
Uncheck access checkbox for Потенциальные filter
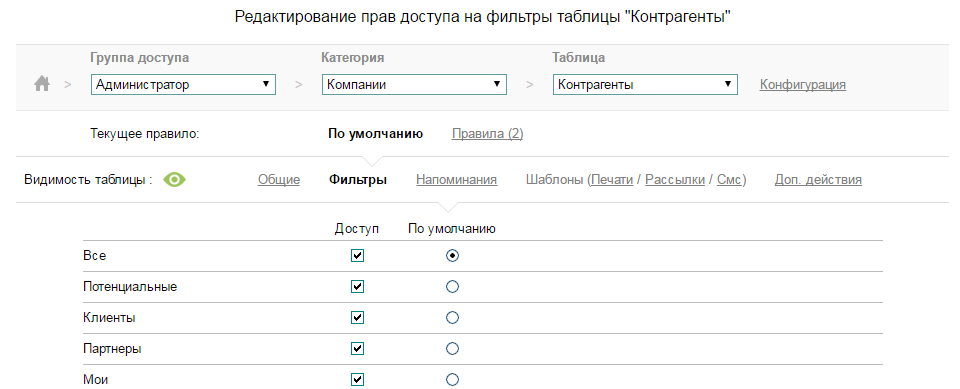(x=358, y=286)
